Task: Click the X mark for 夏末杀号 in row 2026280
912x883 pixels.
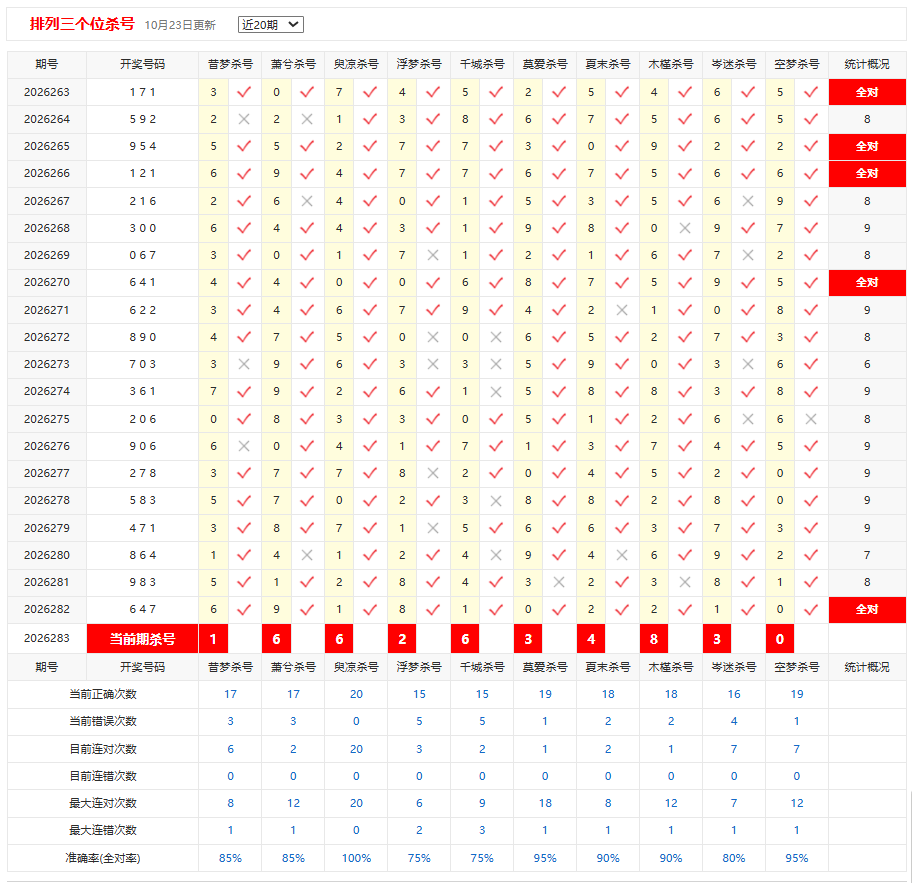Action: 622,555
